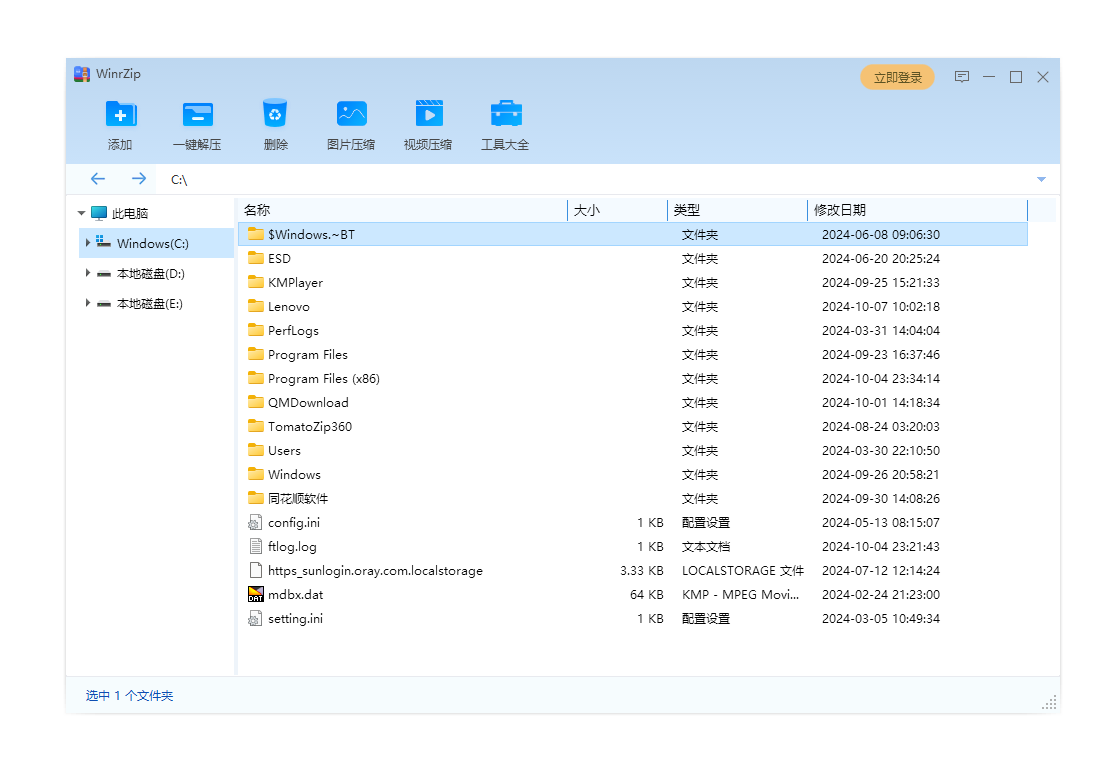Select the file name setting.ini
Screen dimensions: 1120x760
tap(295, 619)
